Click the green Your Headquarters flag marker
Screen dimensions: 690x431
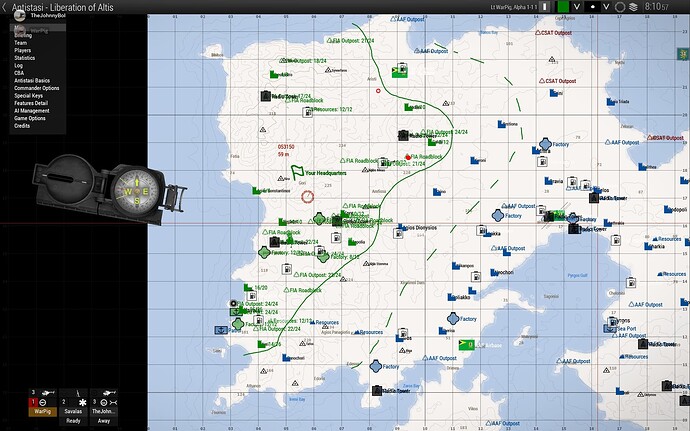coord(297,173)
